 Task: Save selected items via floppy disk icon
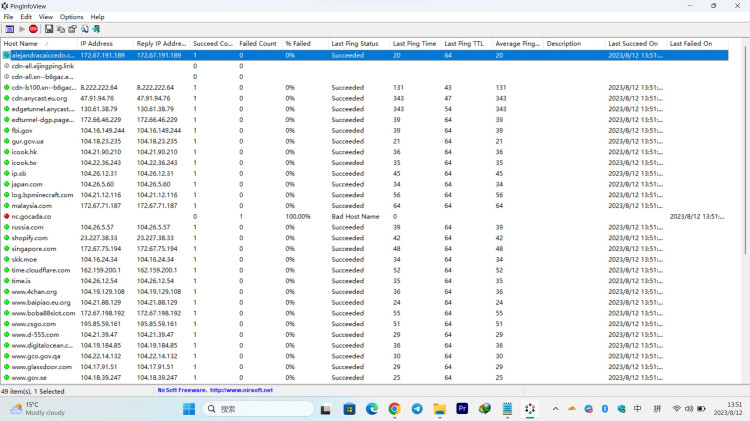tap(49, 29)
